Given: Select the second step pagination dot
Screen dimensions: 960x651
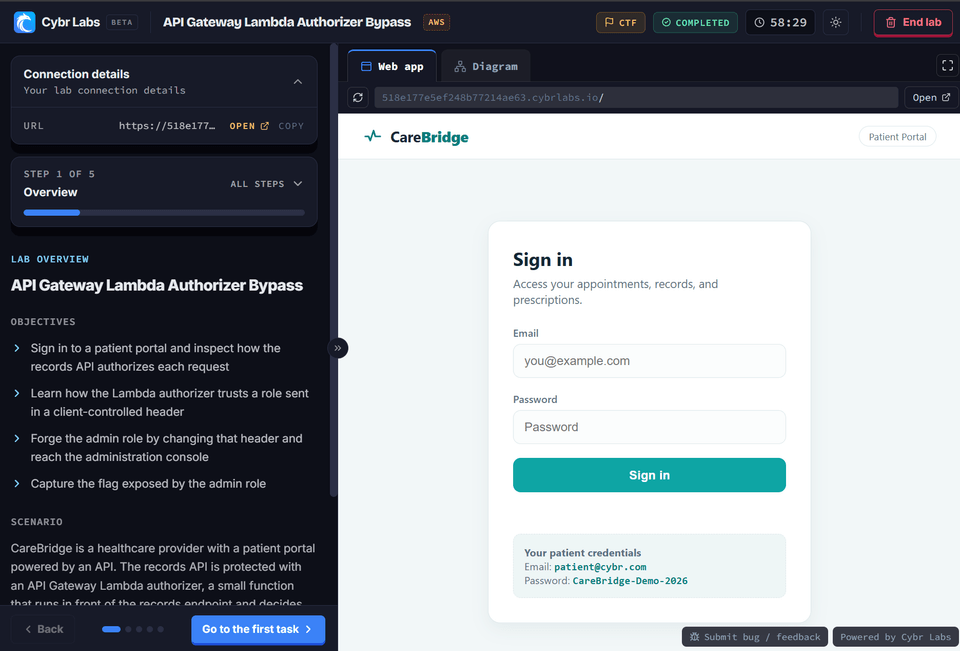Looking at the screenshot, I should click(129, 629).
